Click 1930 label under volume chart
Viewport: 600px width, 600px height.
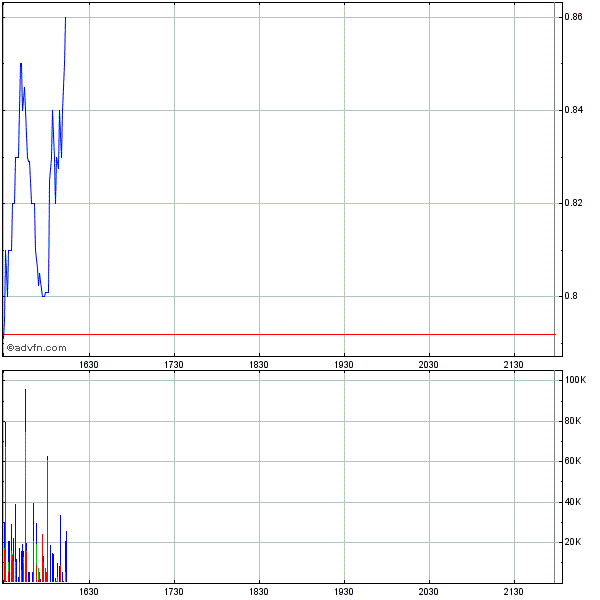click(x=344, y=592)
